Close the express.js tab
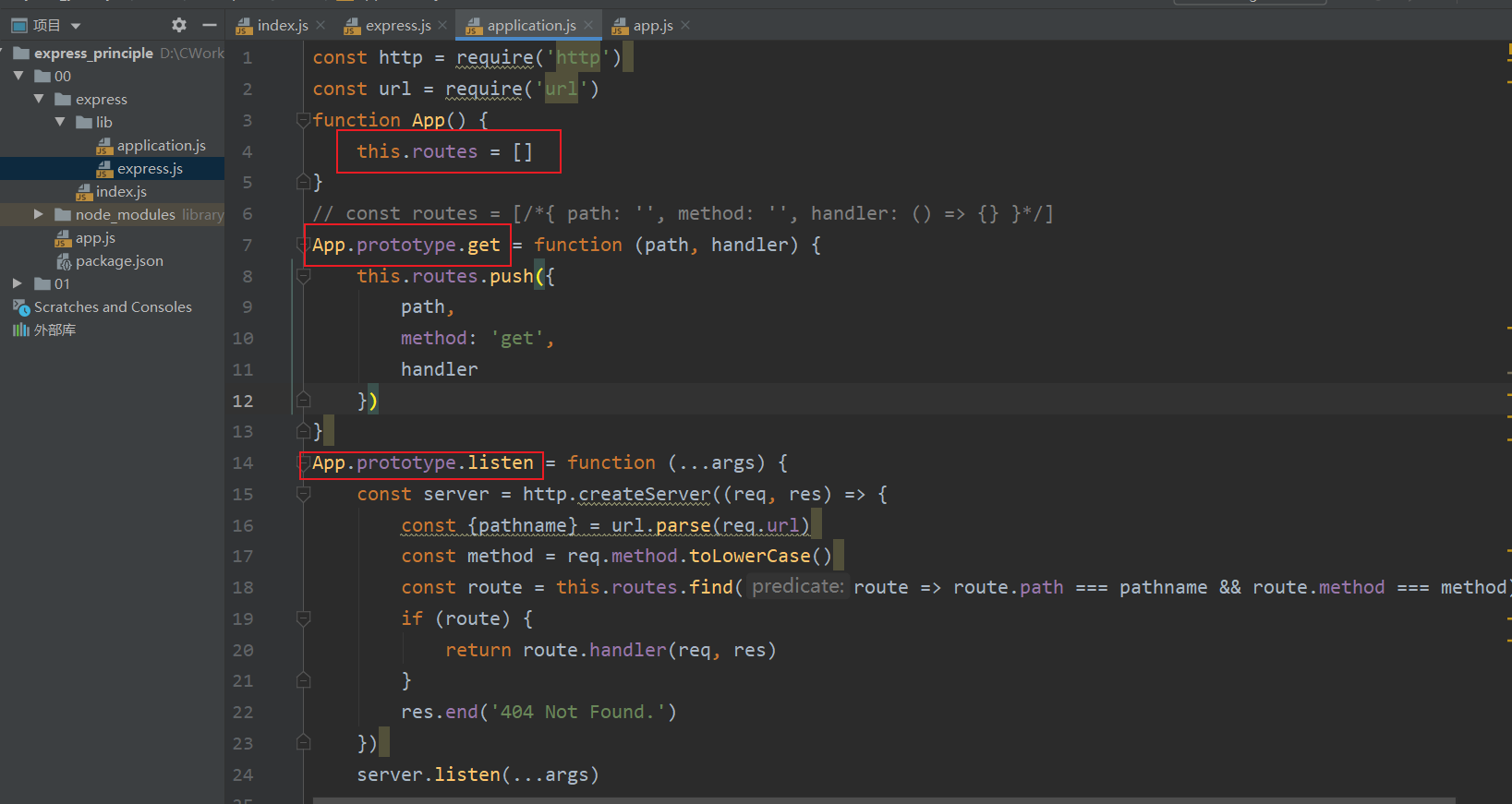1512x804 pixels. coord(442,26)
